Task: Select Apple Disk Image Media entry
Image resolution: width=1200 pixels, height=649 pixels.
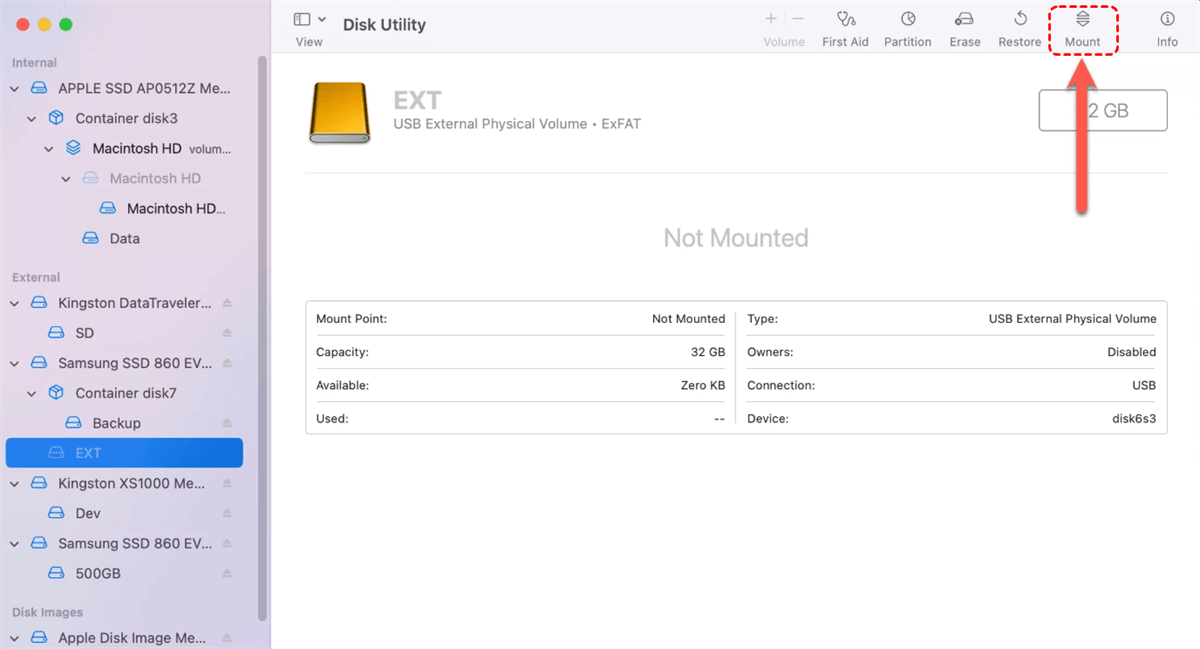Action: (130, 638)
